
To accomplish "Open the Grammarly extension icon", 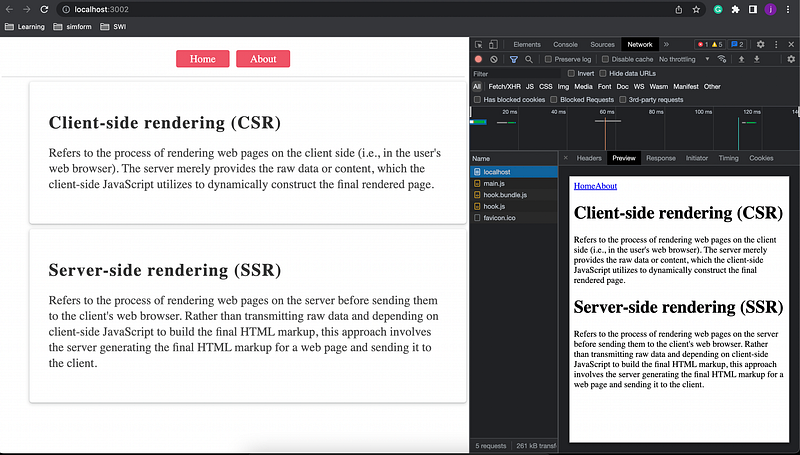I will click(718, 9).
